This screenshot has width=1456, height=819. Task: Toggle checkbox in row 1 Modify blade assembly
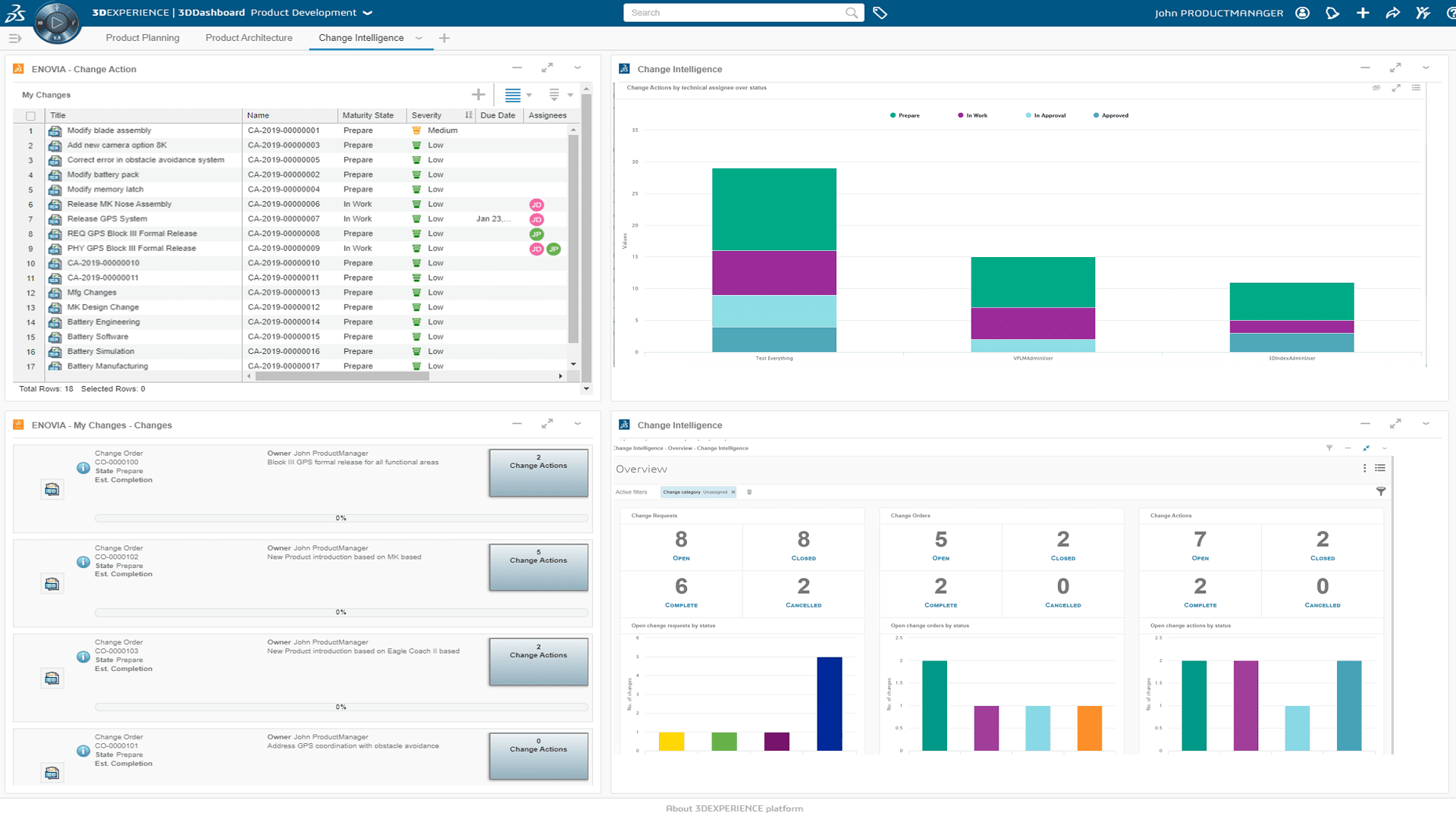[30, 130]
